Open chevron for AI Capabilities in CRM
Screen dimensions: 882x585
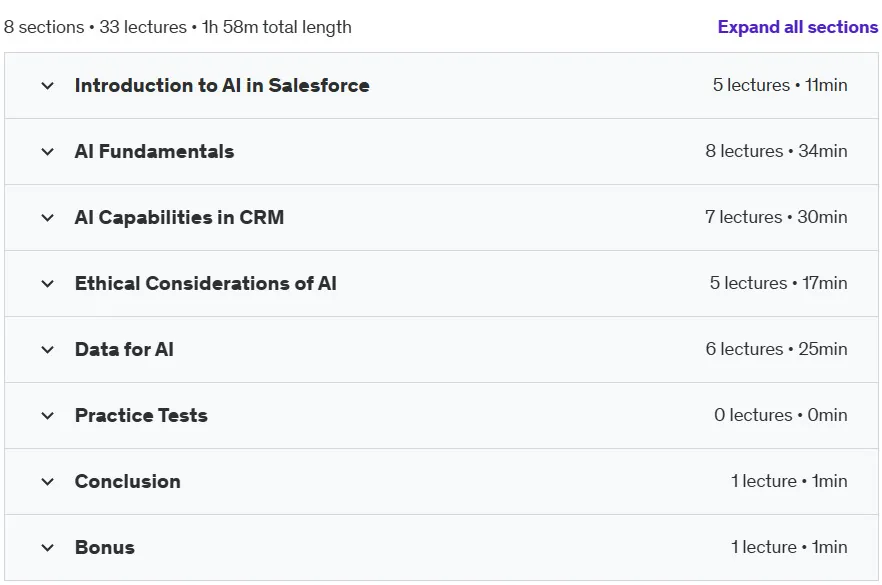pos(48,218)
